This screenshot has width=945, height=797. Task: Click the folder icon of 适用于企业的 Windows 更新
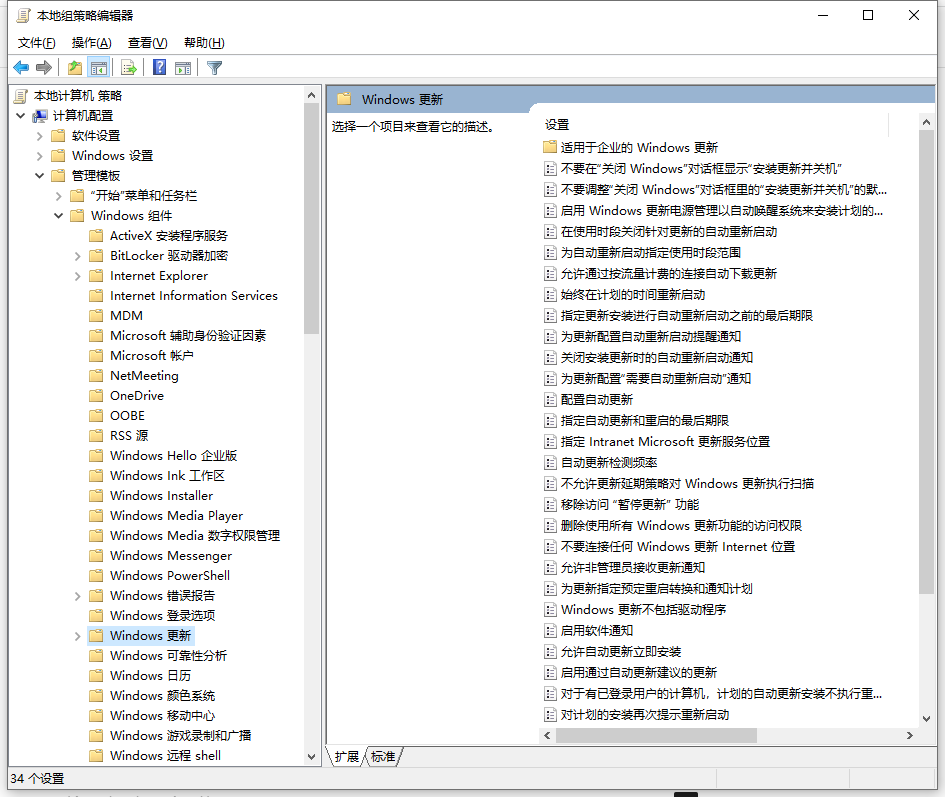pyautogui.click(x=550, y=147)
